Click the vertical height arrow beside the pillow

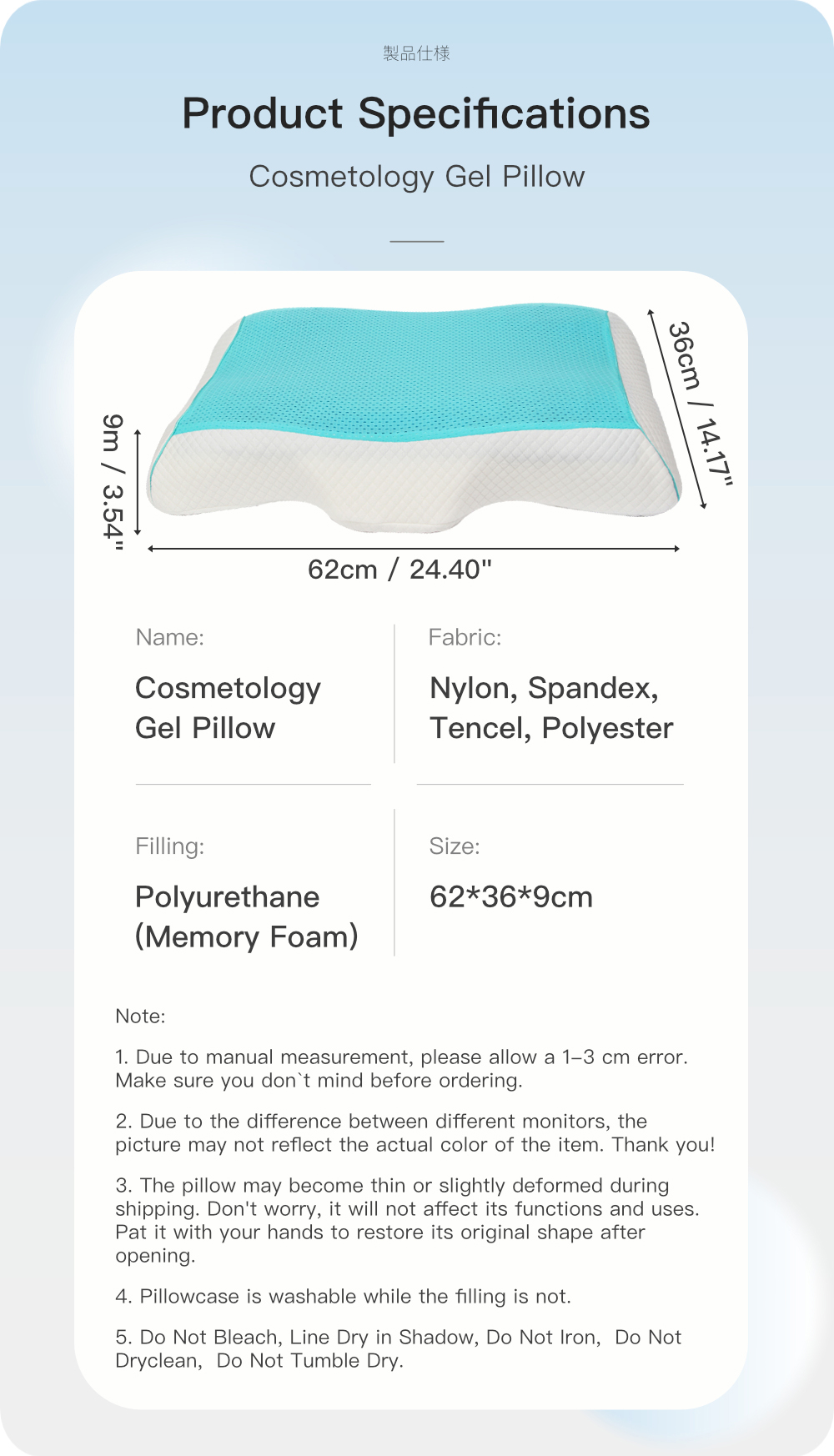coord(138,481)
